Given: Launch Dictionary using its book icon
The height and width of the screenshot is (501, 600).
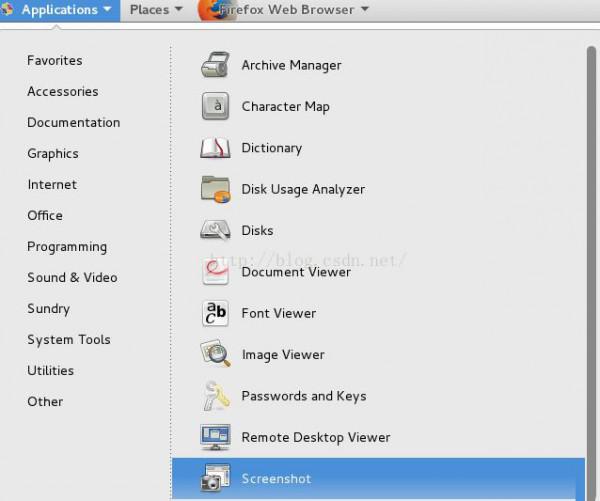Looking at the screenshot, I should click(x=216, y=148).
